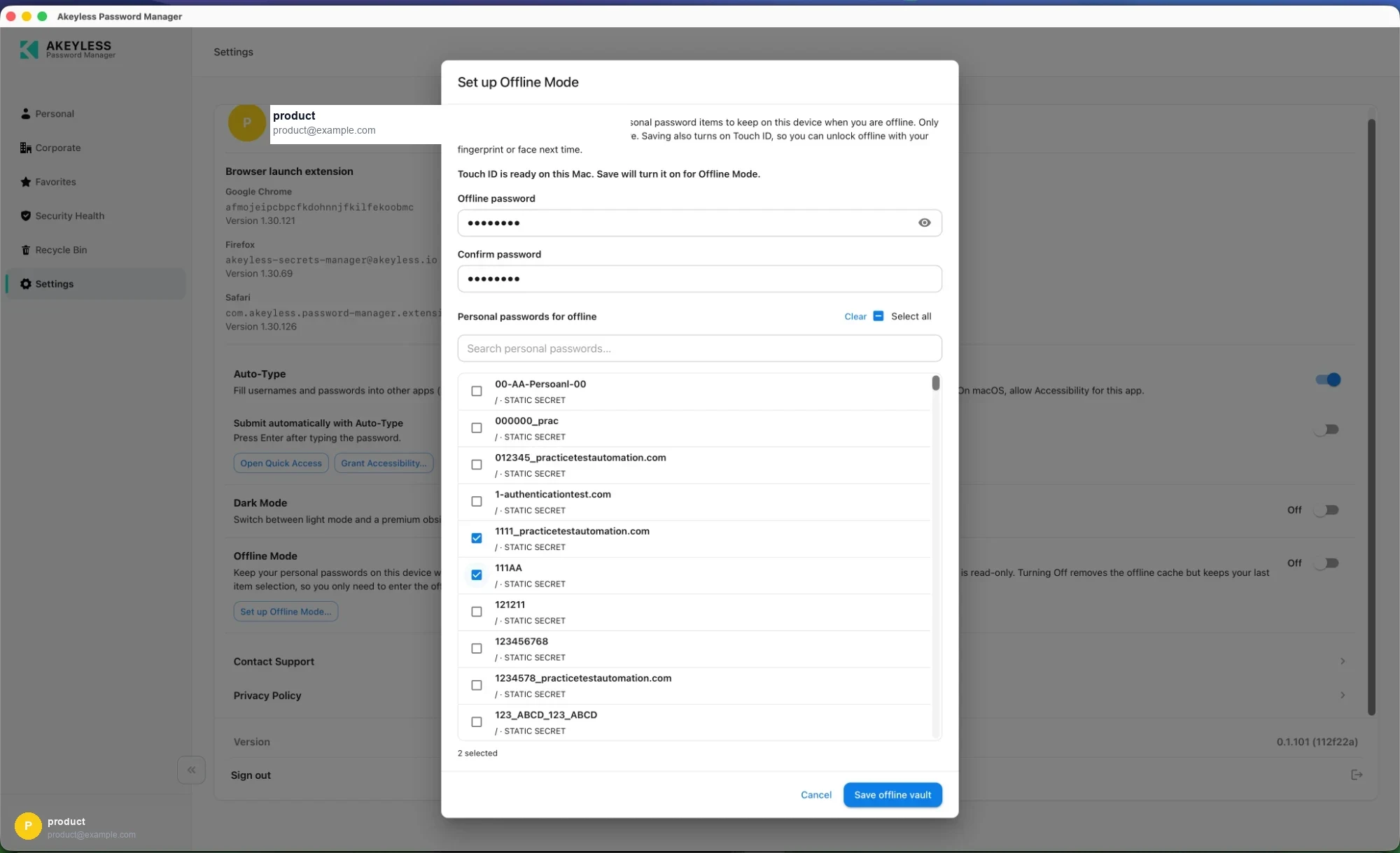The height and width of the screenshot is (853, 1400).
Task: Click the Recycle Bin trash icon
Action: pos(26,250)
